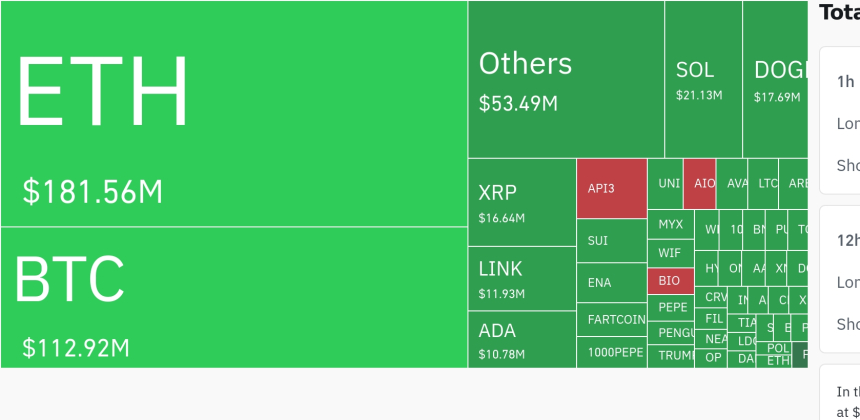Screen dimensions: 860x420
Task: Click the FARTCOIN tile
Action: point(611,320)
